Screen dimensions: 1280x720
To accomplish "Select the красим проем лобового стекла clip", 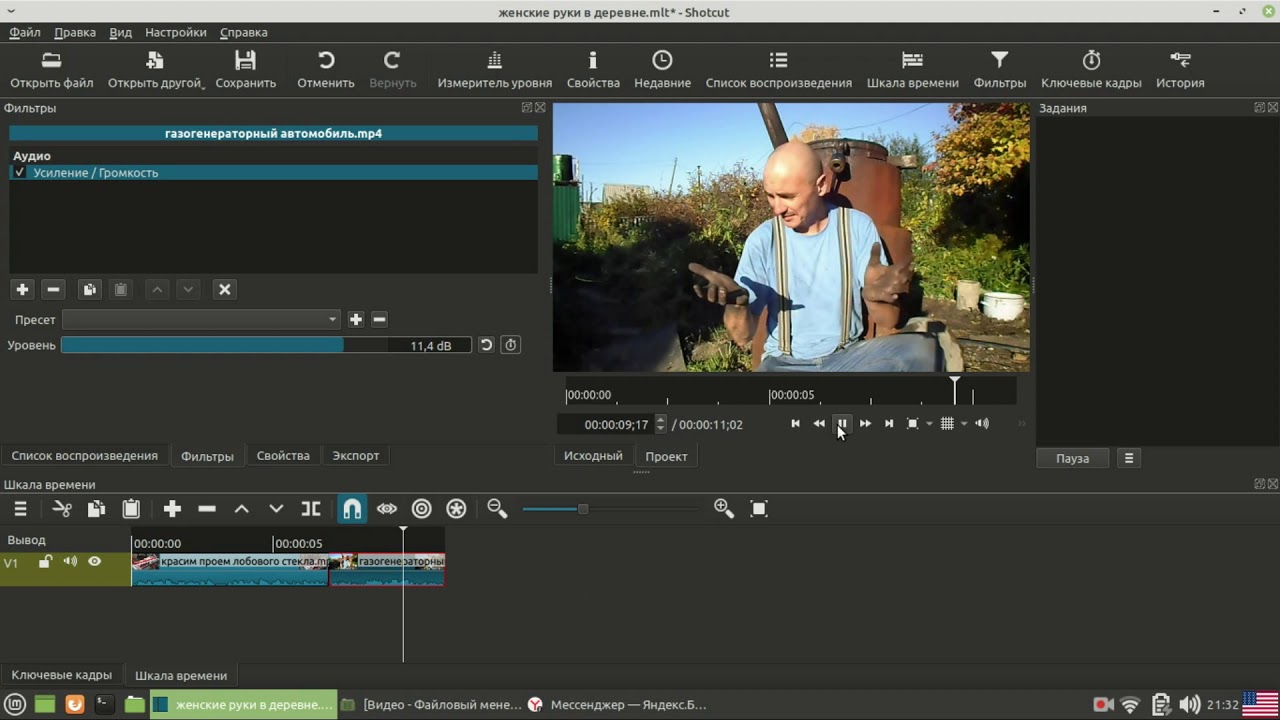I will point(230,569).
